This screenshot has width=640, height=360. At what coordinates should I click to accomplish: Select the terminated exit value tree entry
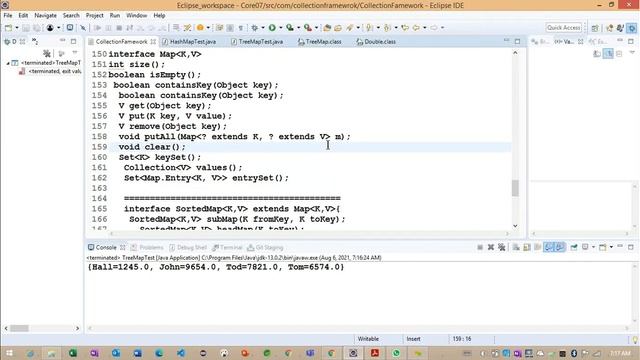(51, 71)
